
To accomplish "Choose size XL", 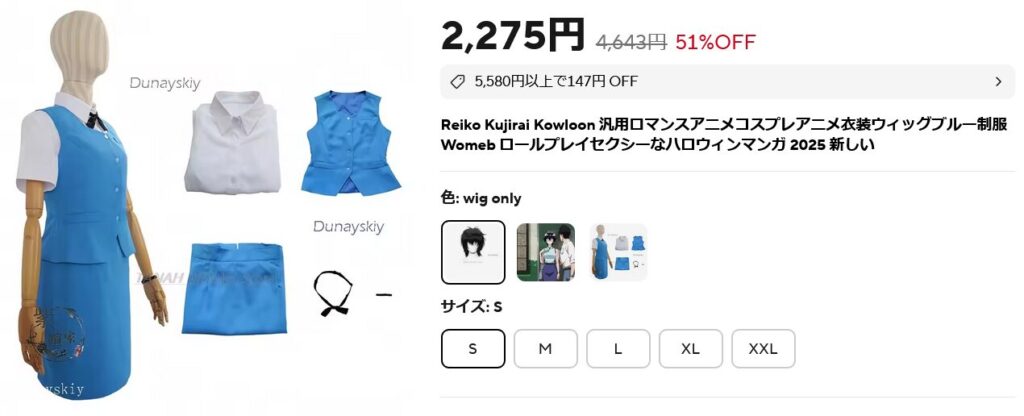I will [x=690, y=349].
